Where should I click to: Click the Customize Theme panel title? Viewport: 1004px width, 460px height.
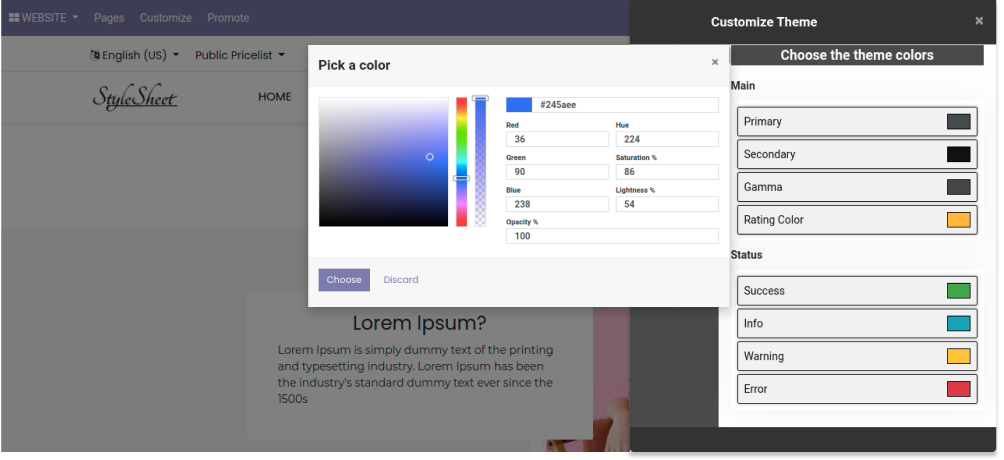tap(764, 22)
